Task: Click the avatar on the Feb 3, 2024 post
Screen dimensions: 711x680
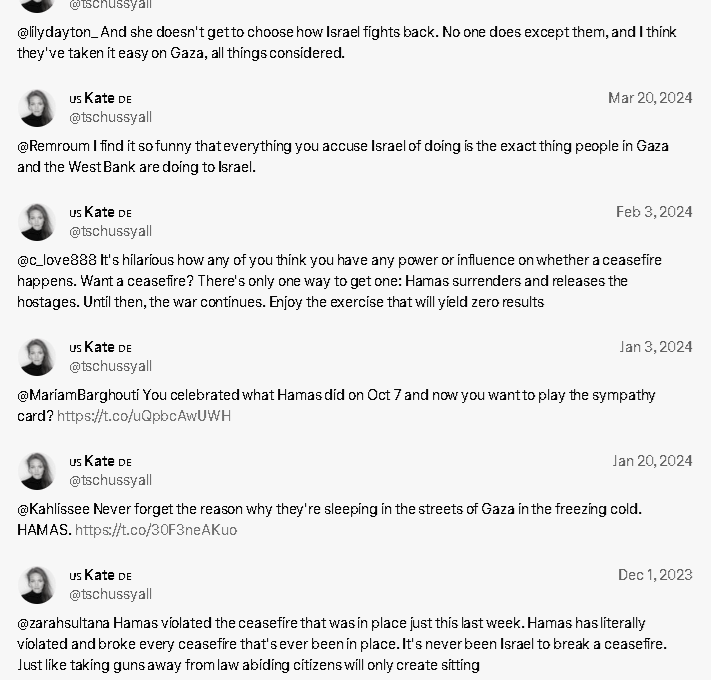Action: click(37, 222)
